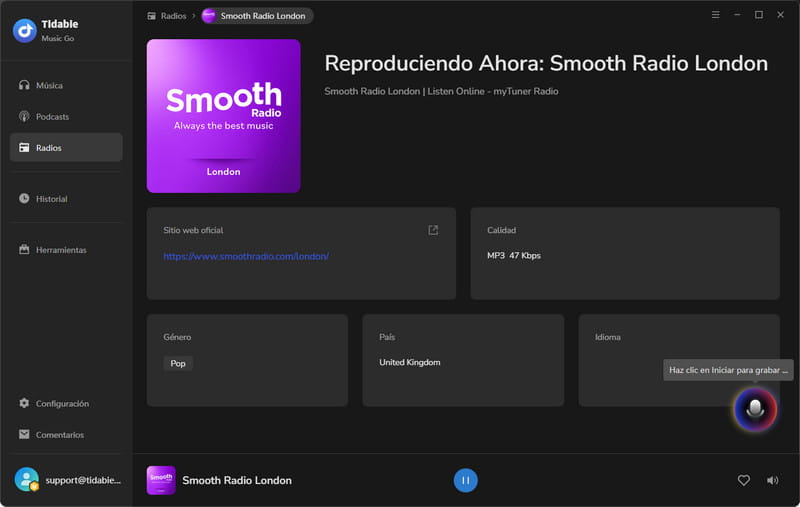Open the Música section
This screenshot has width=800, height=507.
point(66,85)
